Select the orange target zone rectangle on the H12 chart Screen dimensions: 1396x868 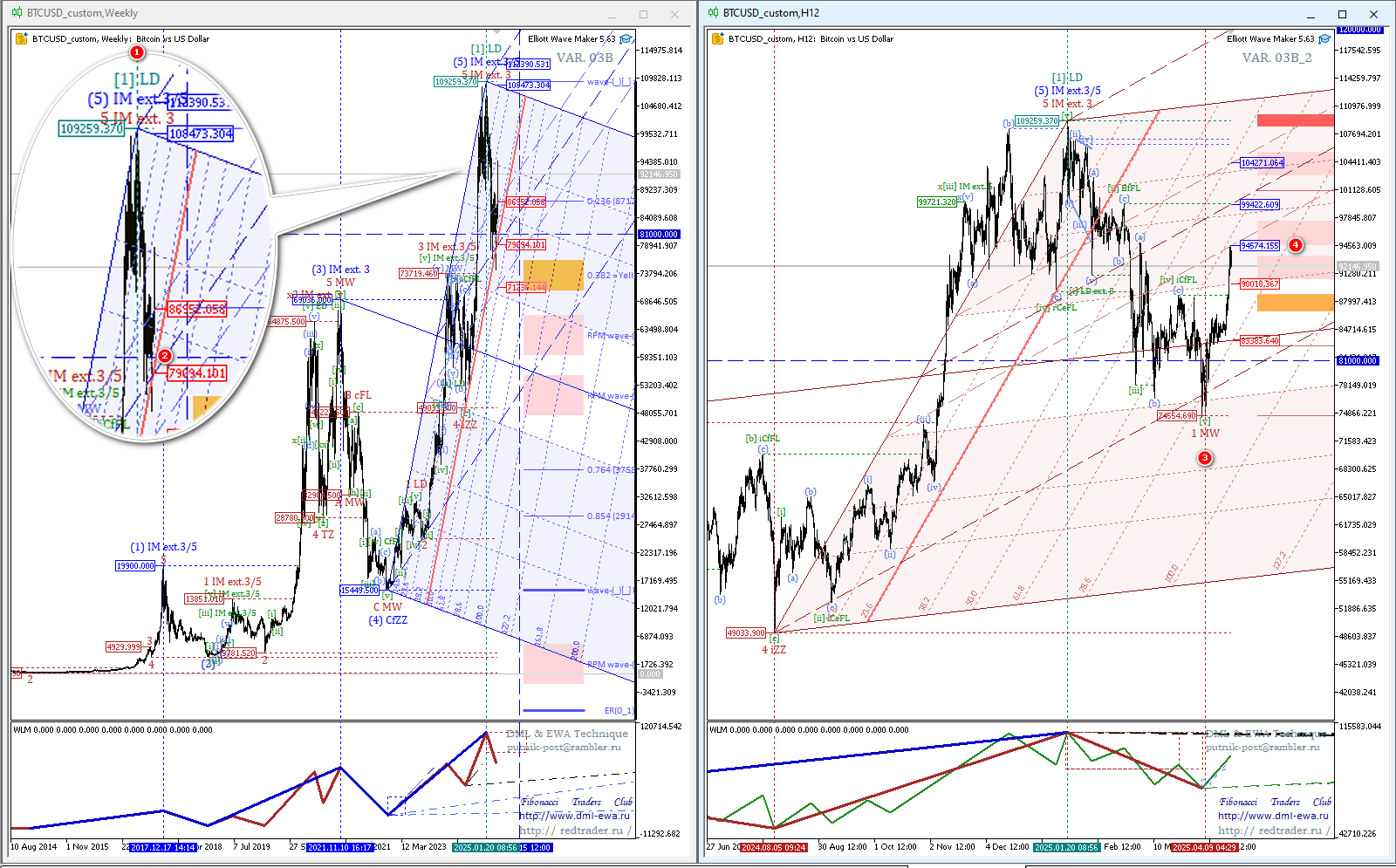point(1295,303)
